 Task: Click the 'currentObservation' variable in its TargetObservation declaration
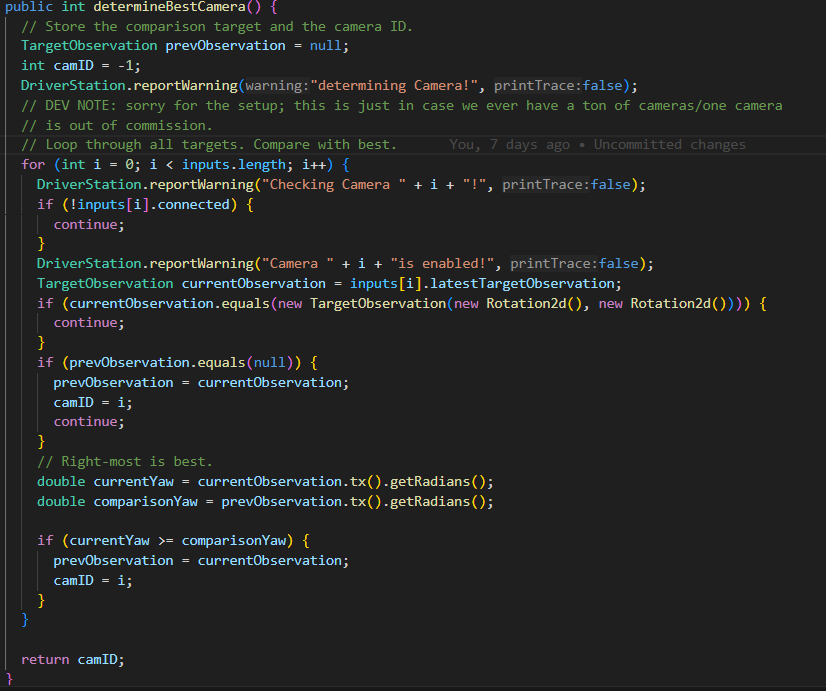pyautogui.click(x=253, y=283)
